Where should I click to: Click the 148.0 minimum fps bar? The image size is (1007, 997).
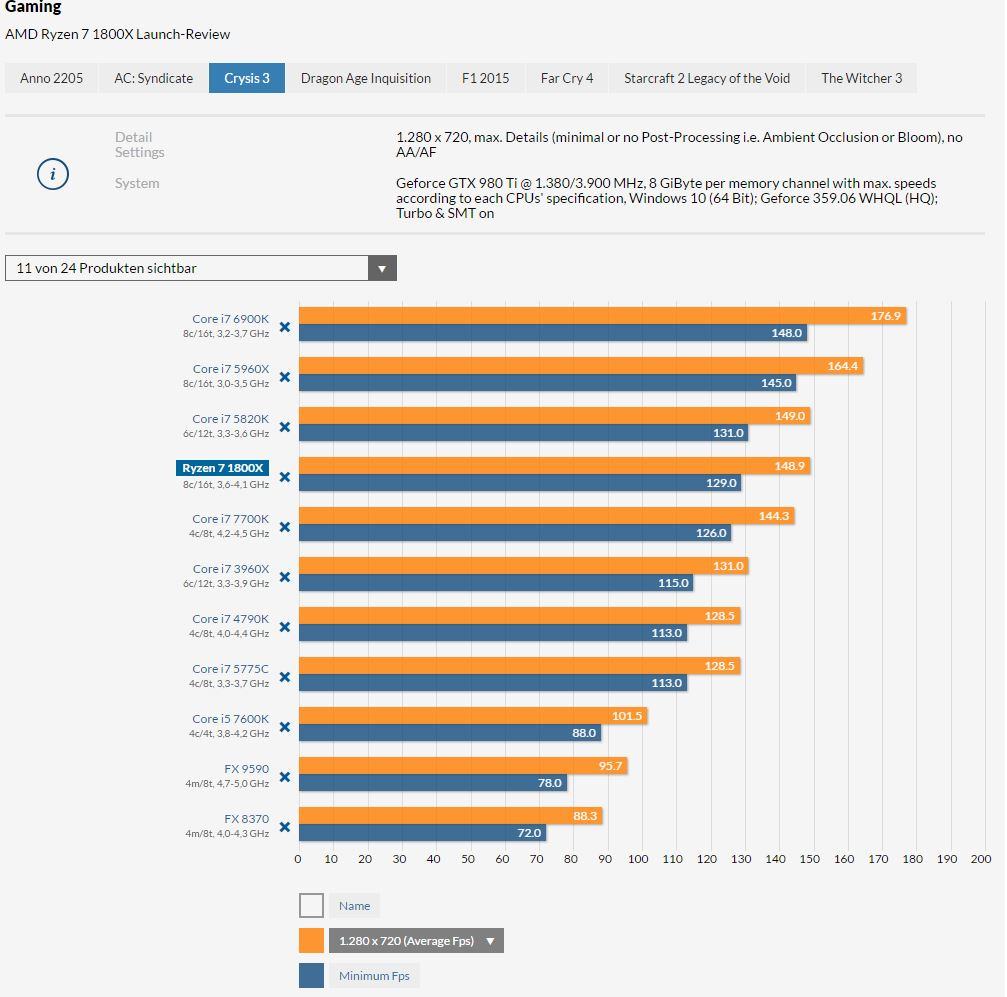point(553,333)
